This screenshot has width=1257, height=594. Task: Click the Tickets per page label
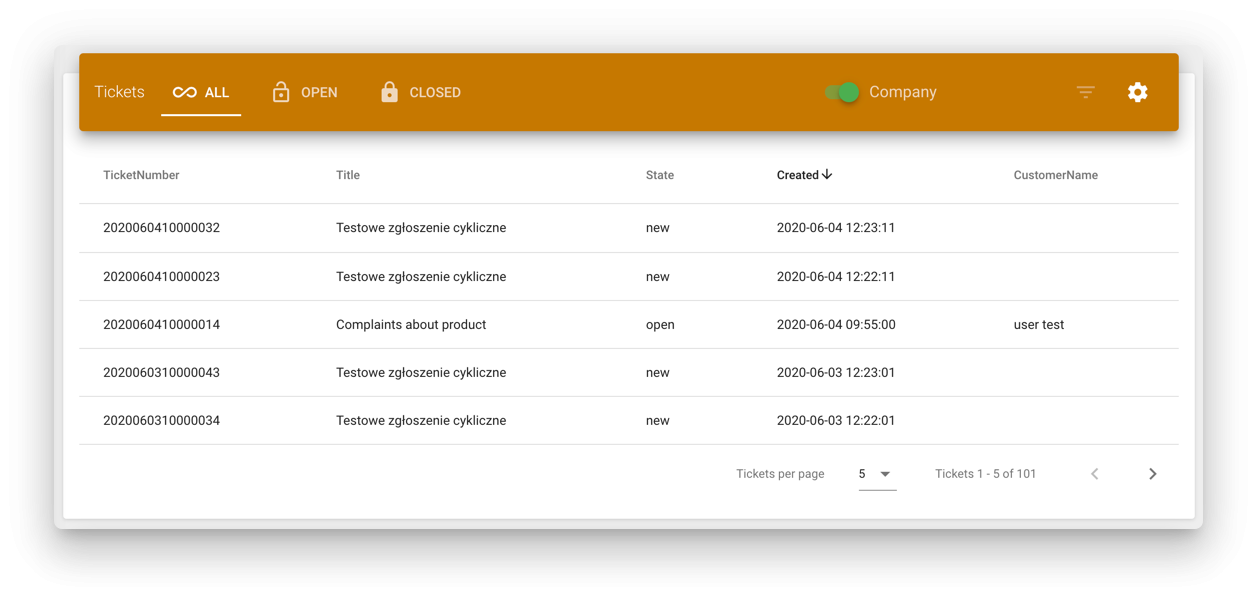(x=780, y=474)
